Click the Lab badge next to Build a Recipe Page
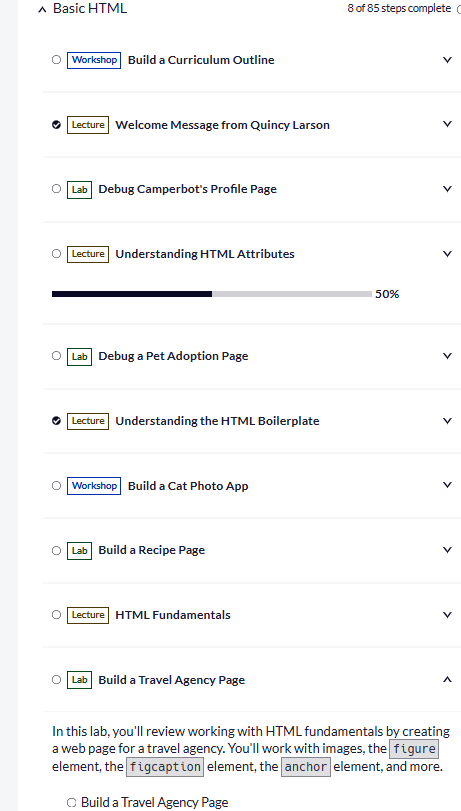 point(79,550)
